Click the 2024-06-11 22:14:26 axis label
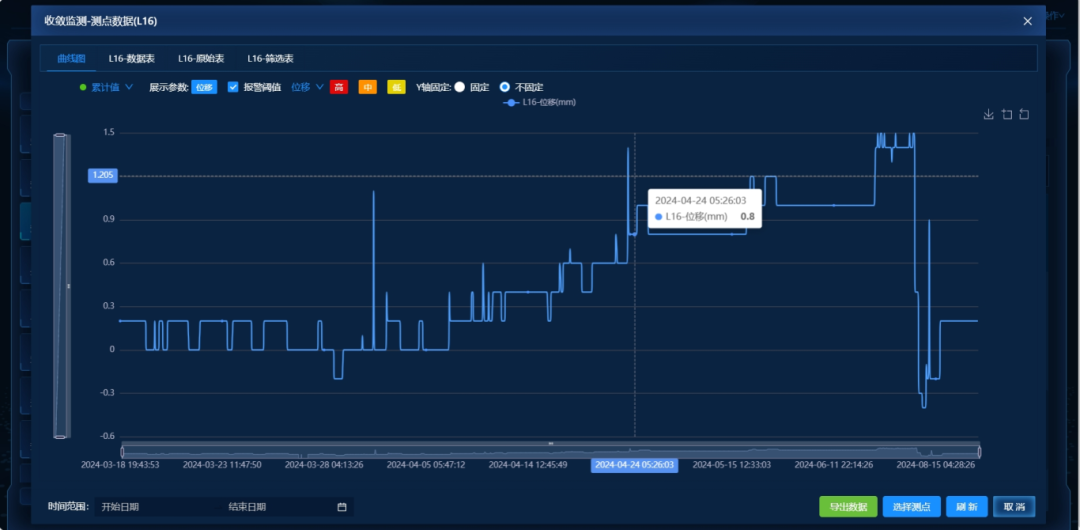The height and width of the screenshot is (530, 1080). coord(833,465)
